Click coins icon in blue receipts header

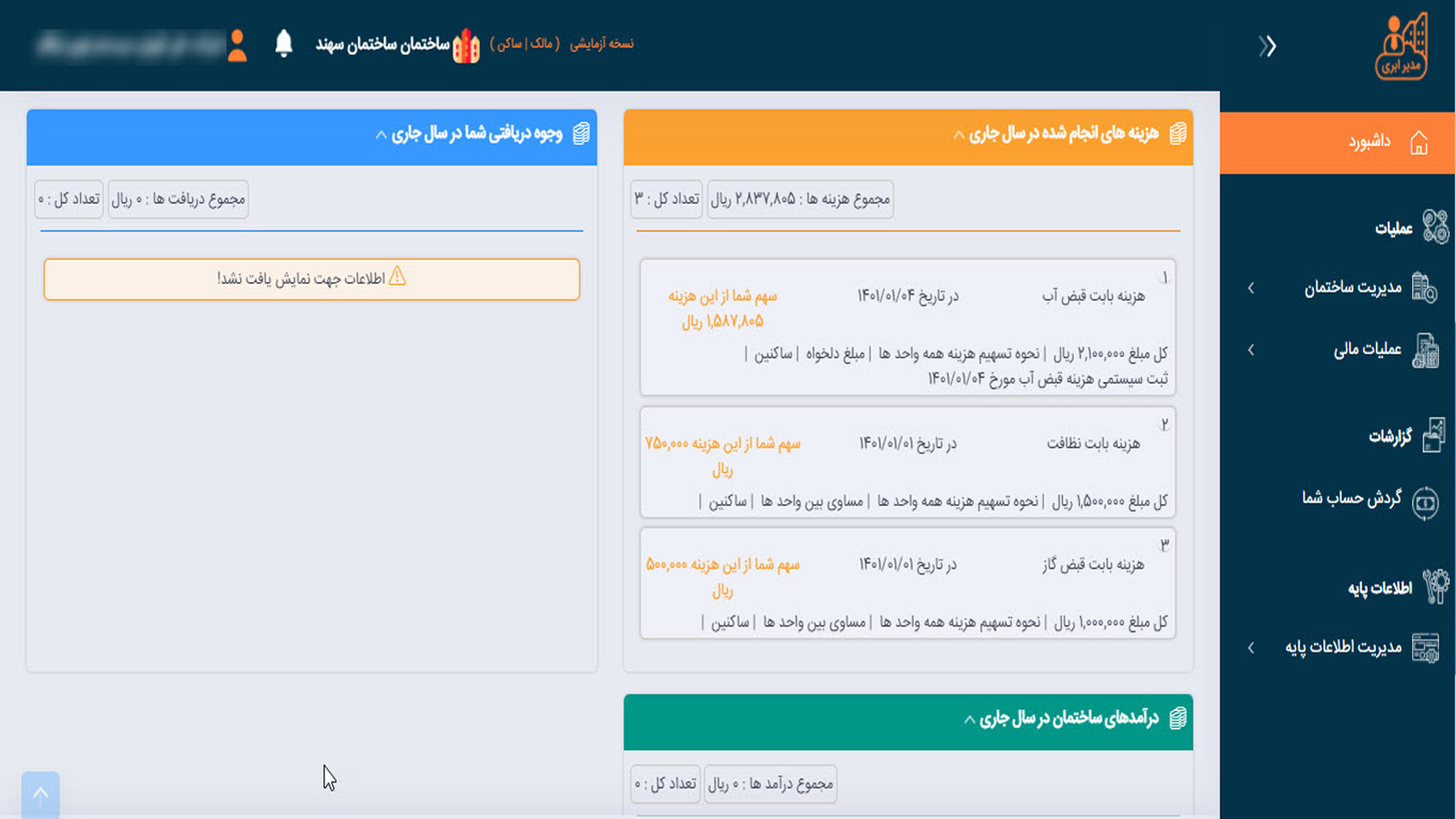coord(581,134)
